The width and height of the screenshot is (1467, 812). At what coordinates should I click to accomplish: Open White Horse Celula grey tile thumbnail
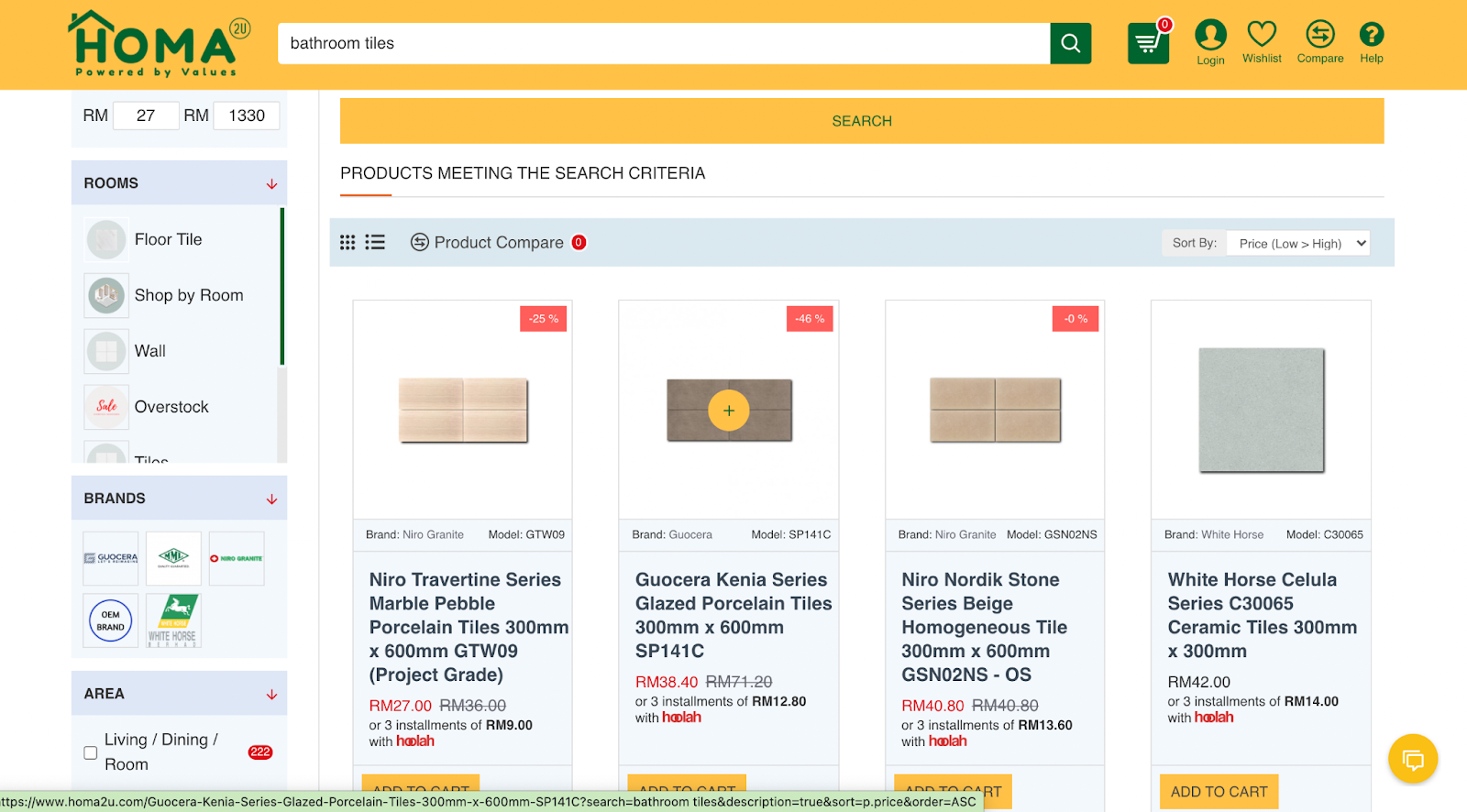[1262, 410]
